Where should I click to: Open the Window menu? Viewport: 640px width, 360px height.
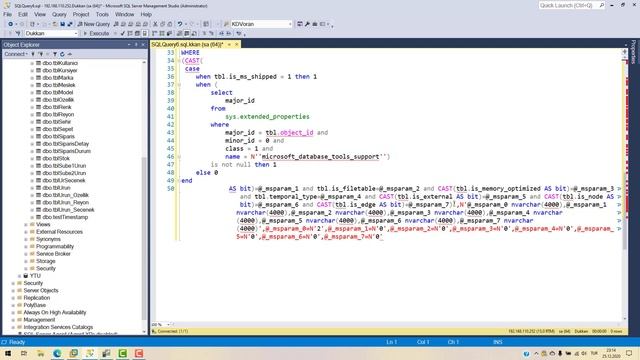pyautogui.click(x=124, y=14)
